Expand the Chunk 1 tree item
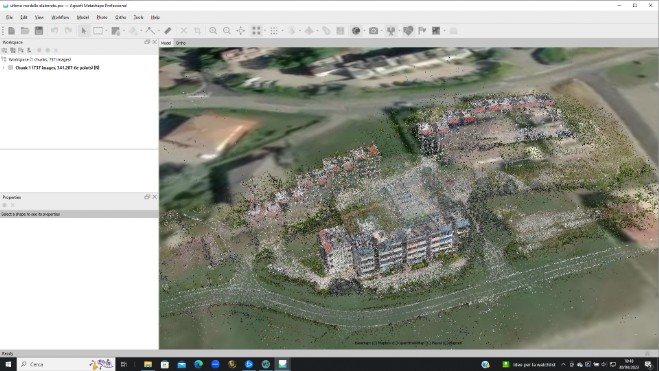This screenshot has width=659, height=371. click(4, 68)
